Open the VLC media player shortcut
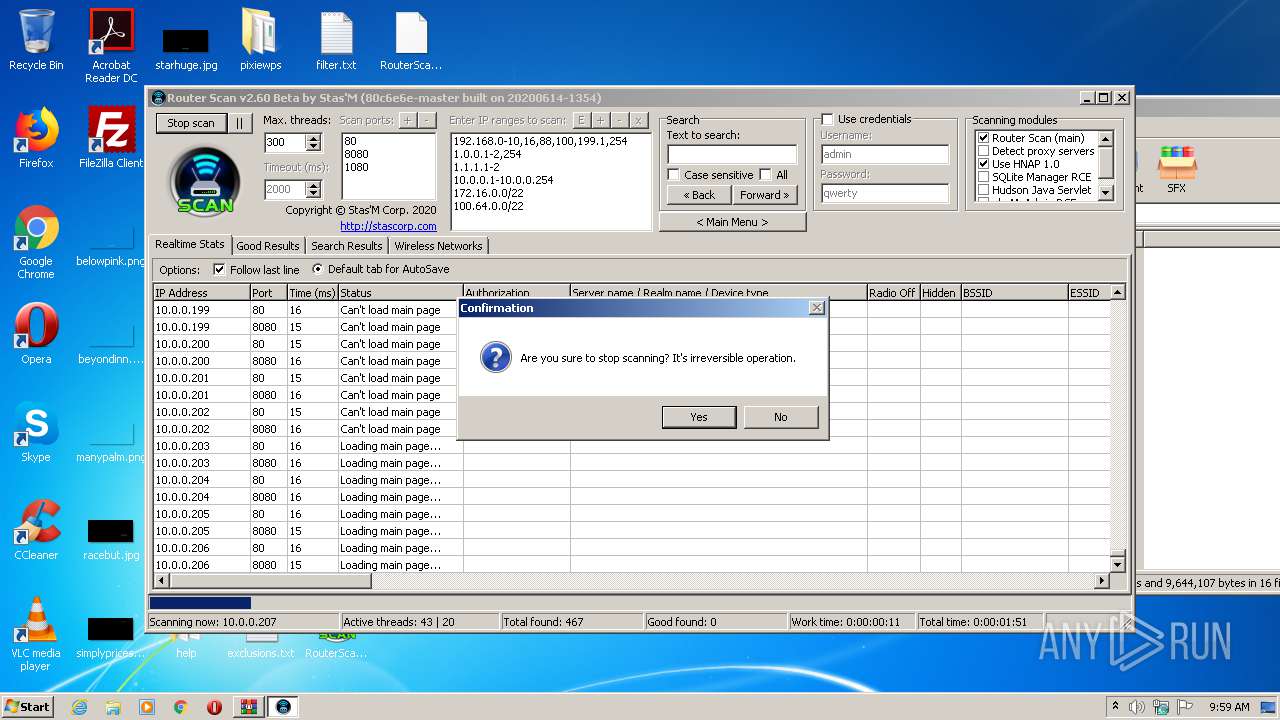 (x=36, y=634)
